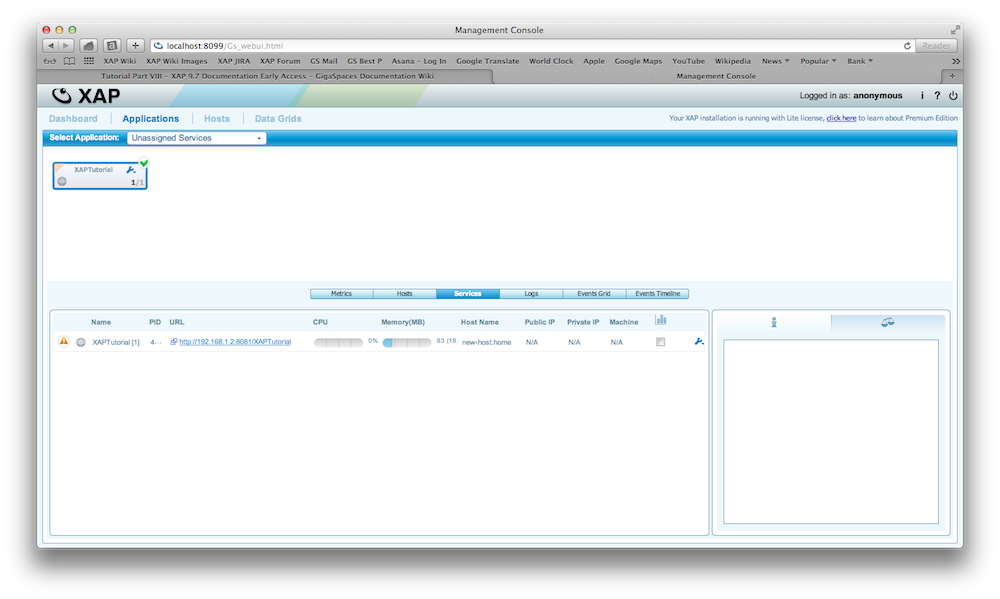The image size is (1000, 599).
Task: Go back with browser back arrow
Action: (x=51, y=46)
